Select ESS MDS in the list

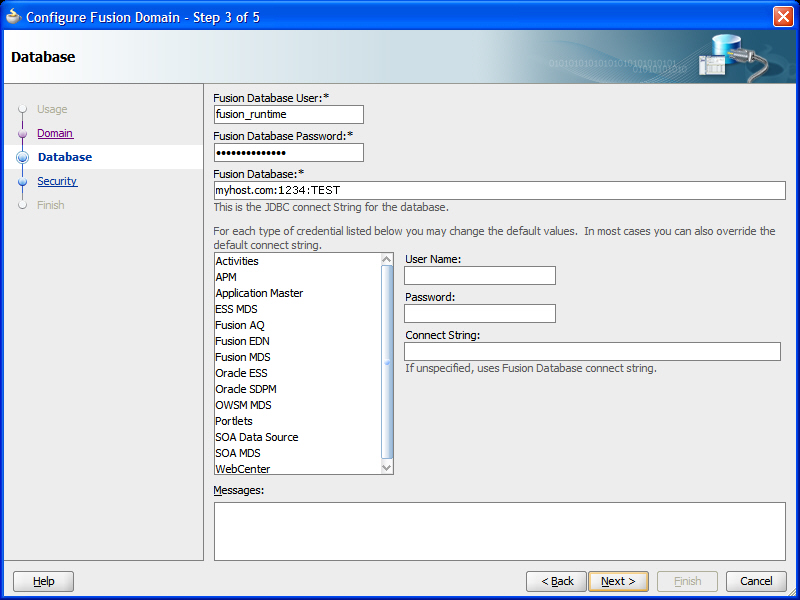[298, 309]
